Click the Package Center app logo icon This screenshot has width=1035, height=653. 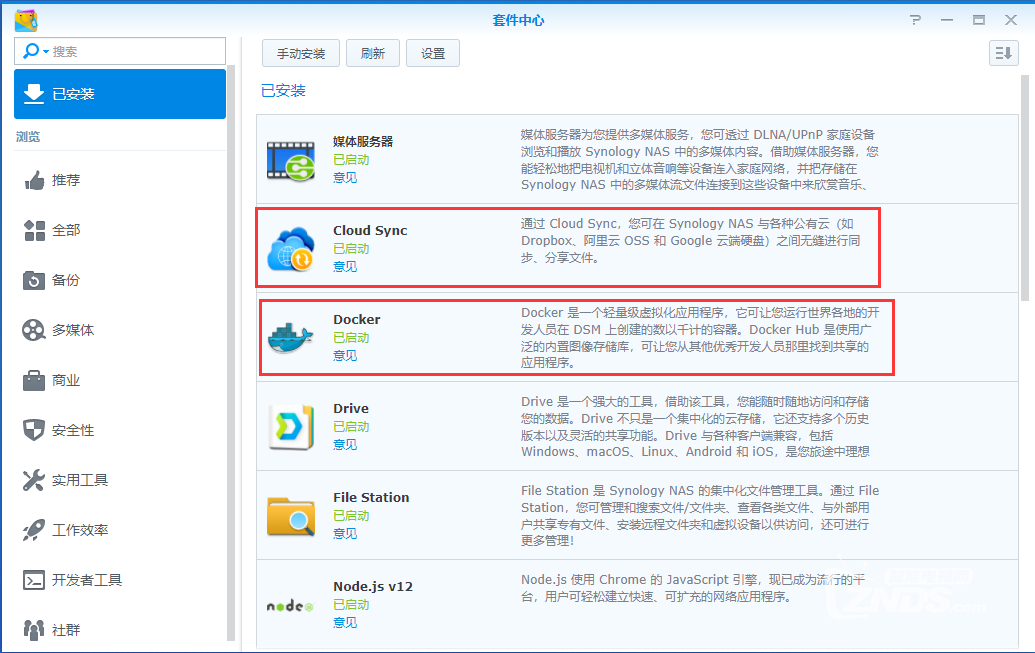[x=26, y=20]
